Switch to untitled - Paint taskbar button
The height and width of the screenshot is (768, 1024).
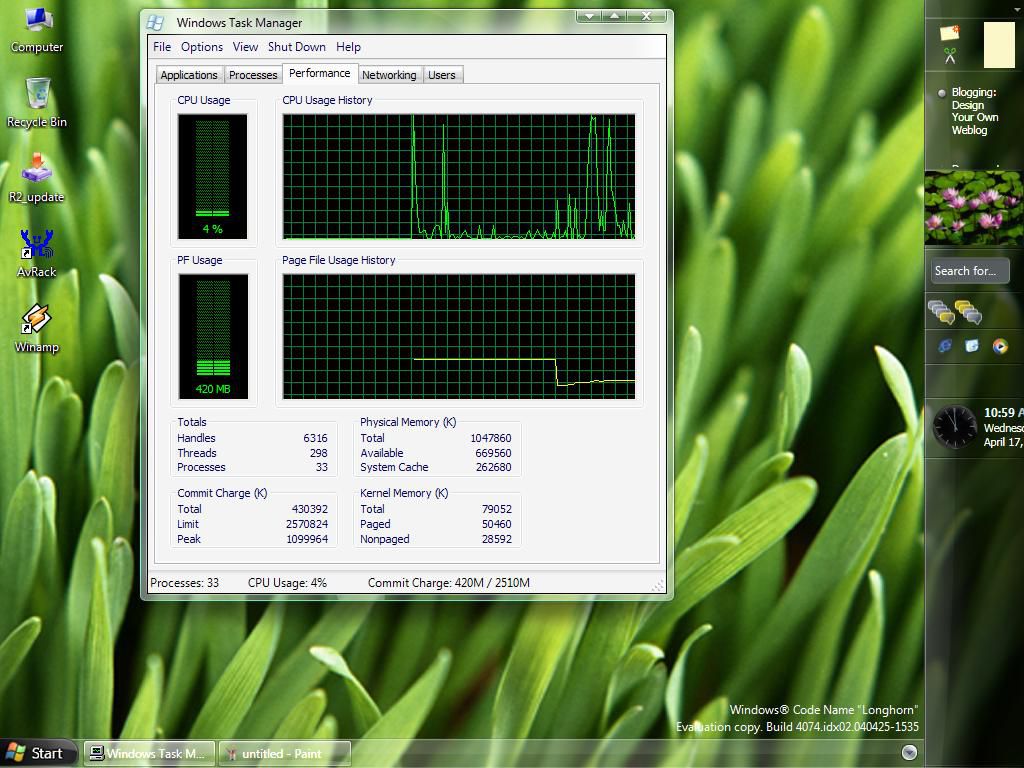[285, 754]
